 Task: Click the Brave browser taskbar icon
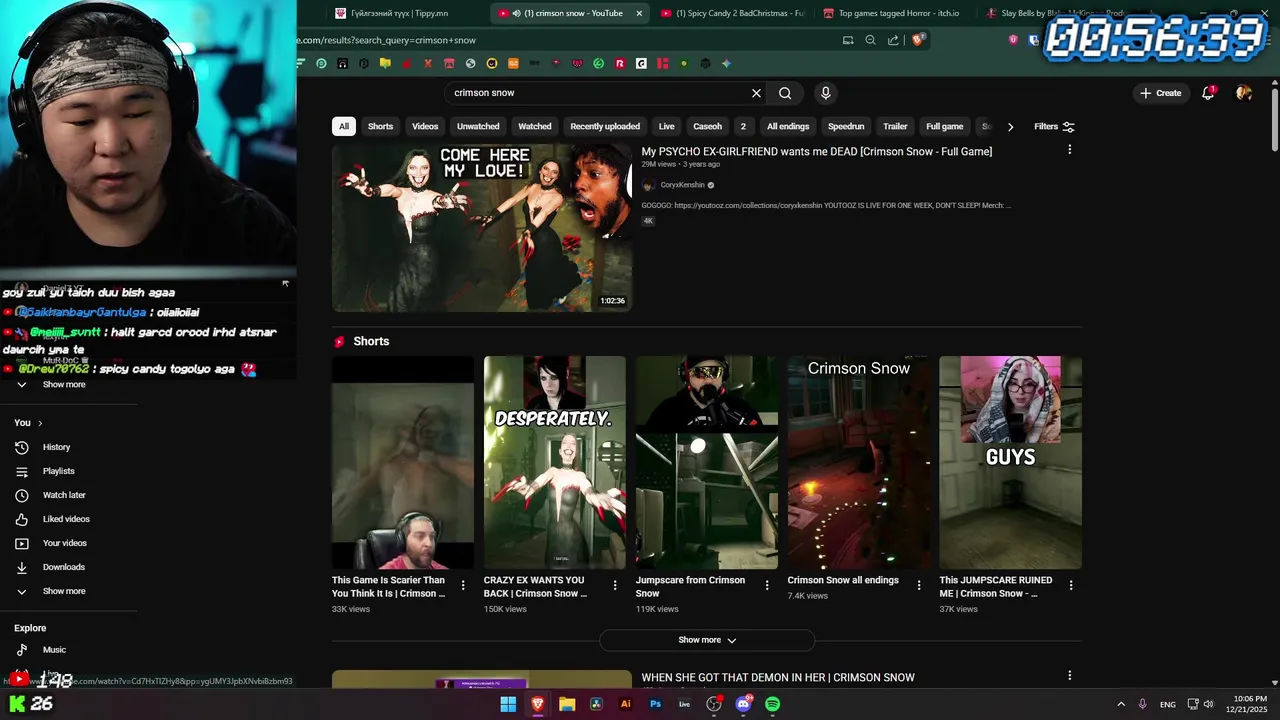pos(538,704)
